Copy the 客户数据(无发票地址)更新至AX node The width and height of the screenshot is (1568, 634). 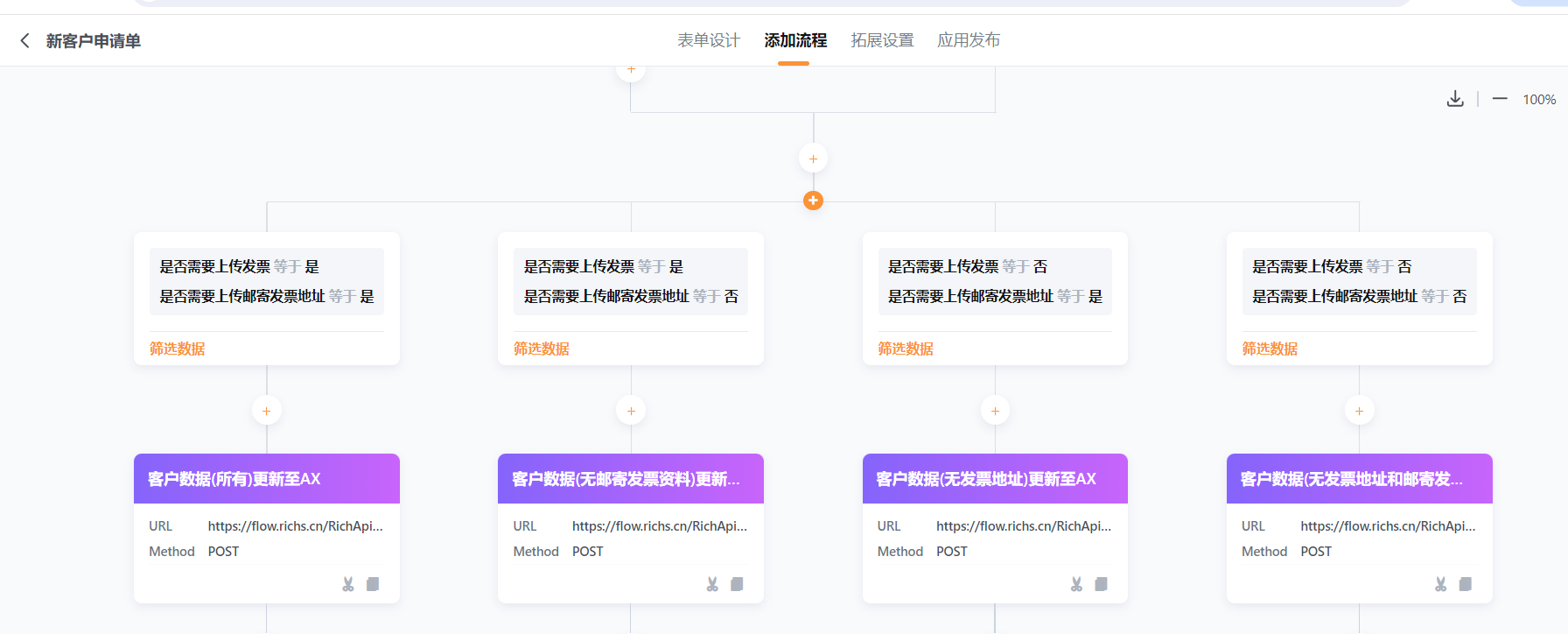(x=1101, y=584)
